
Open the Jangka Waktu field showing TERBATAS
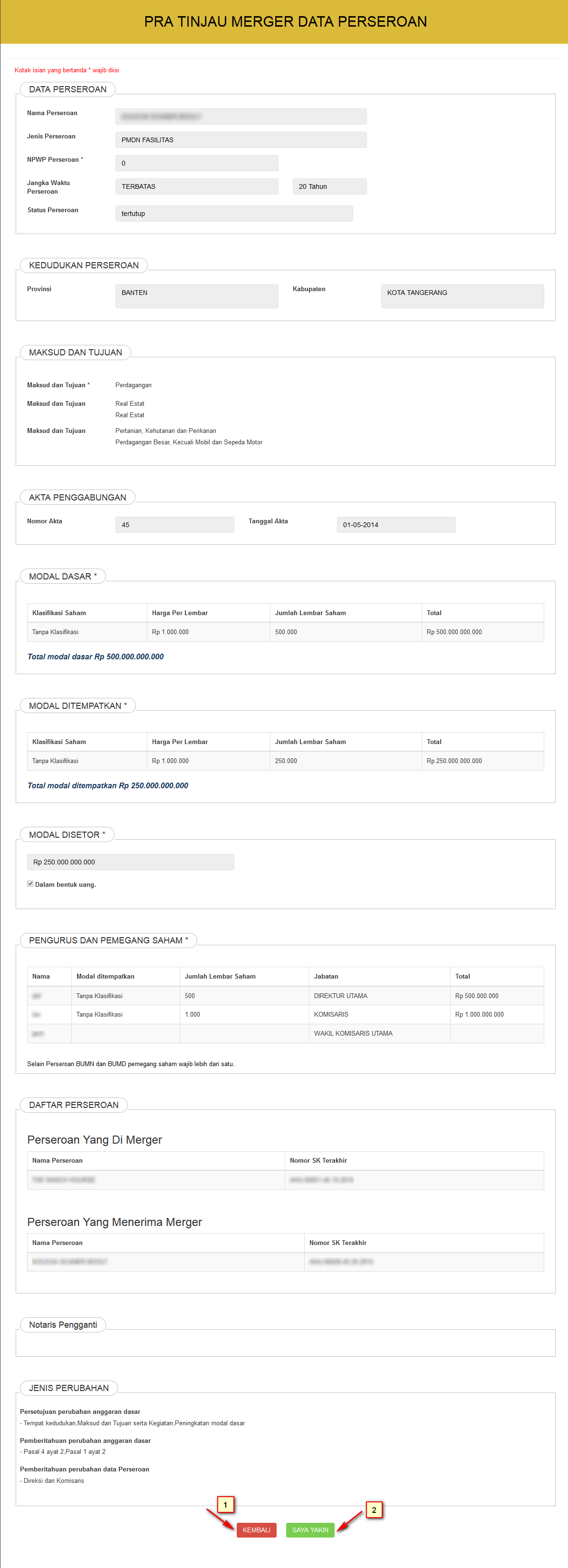[196, 186]
